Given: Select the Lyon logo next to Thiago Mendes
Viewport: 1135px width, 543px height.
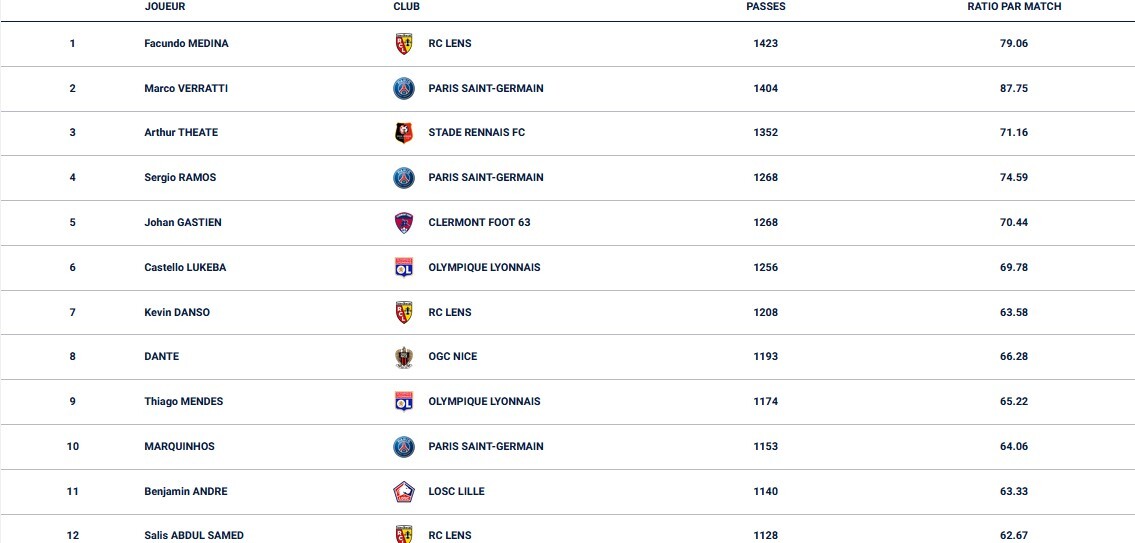Looking at the screenshot, I should [x=404, y=401].
